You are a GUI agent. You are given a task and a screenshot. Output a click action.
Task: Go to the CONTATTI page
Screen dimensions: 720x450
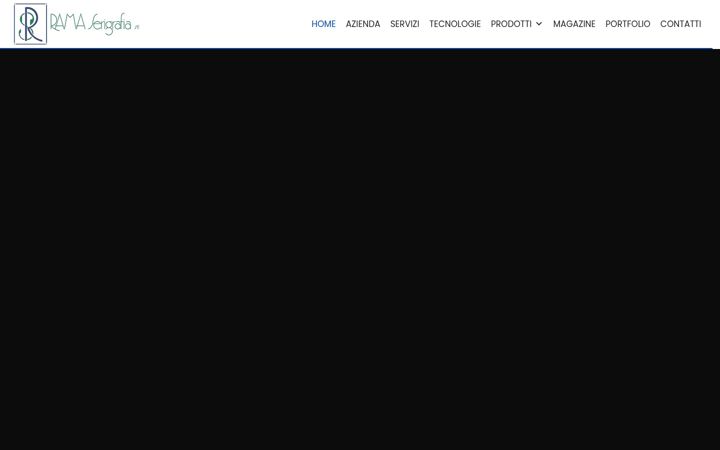(681, 24)
